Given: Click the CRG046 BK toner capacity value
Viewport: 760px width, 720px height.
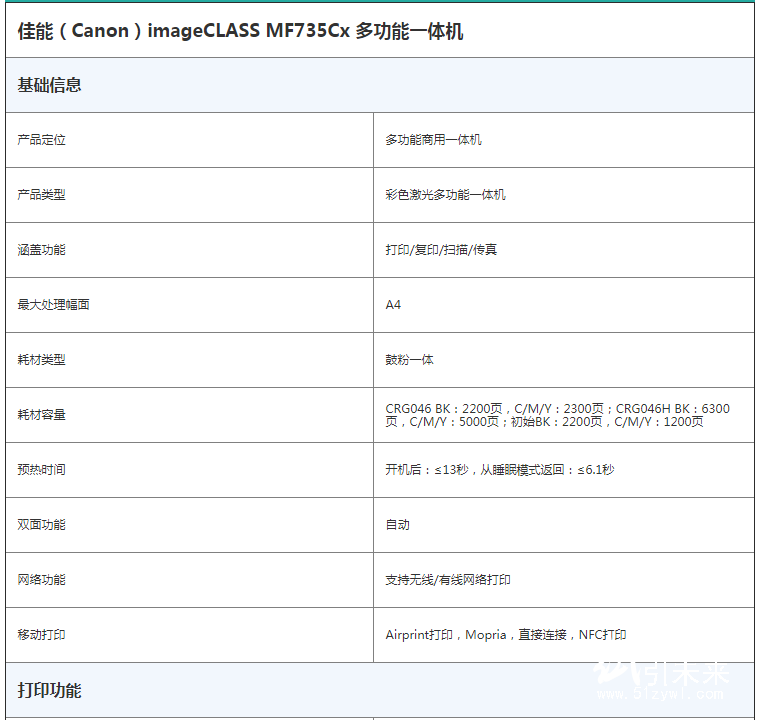Looking at the screenshot, I should [x=557, y=415].
